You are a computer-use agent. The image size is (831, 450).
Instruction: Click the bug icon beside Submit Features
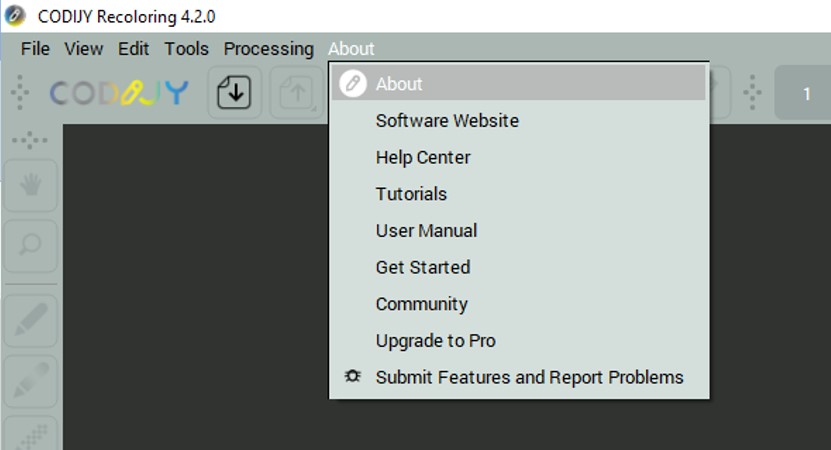[352, 377]
